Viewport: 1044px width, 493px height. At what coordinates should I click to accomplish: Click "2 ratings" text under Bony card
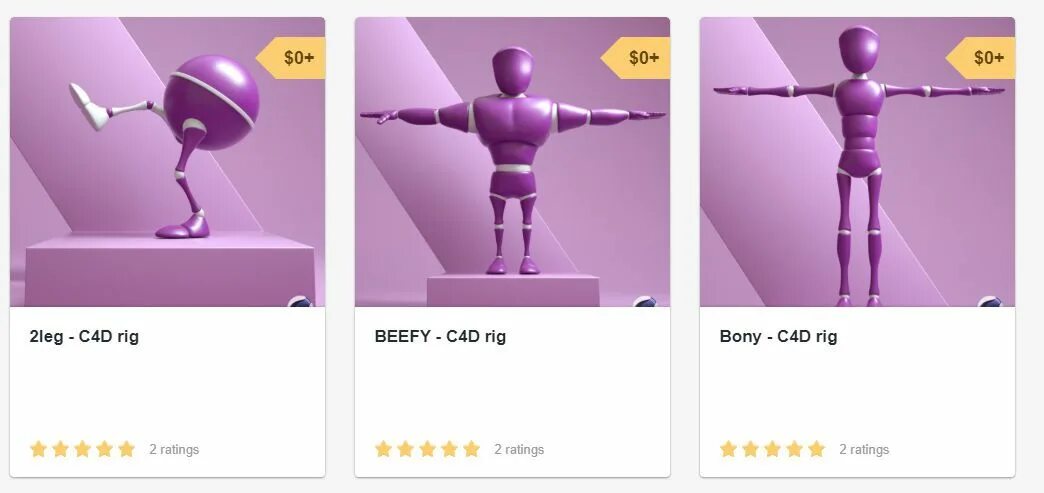(864, 450)
